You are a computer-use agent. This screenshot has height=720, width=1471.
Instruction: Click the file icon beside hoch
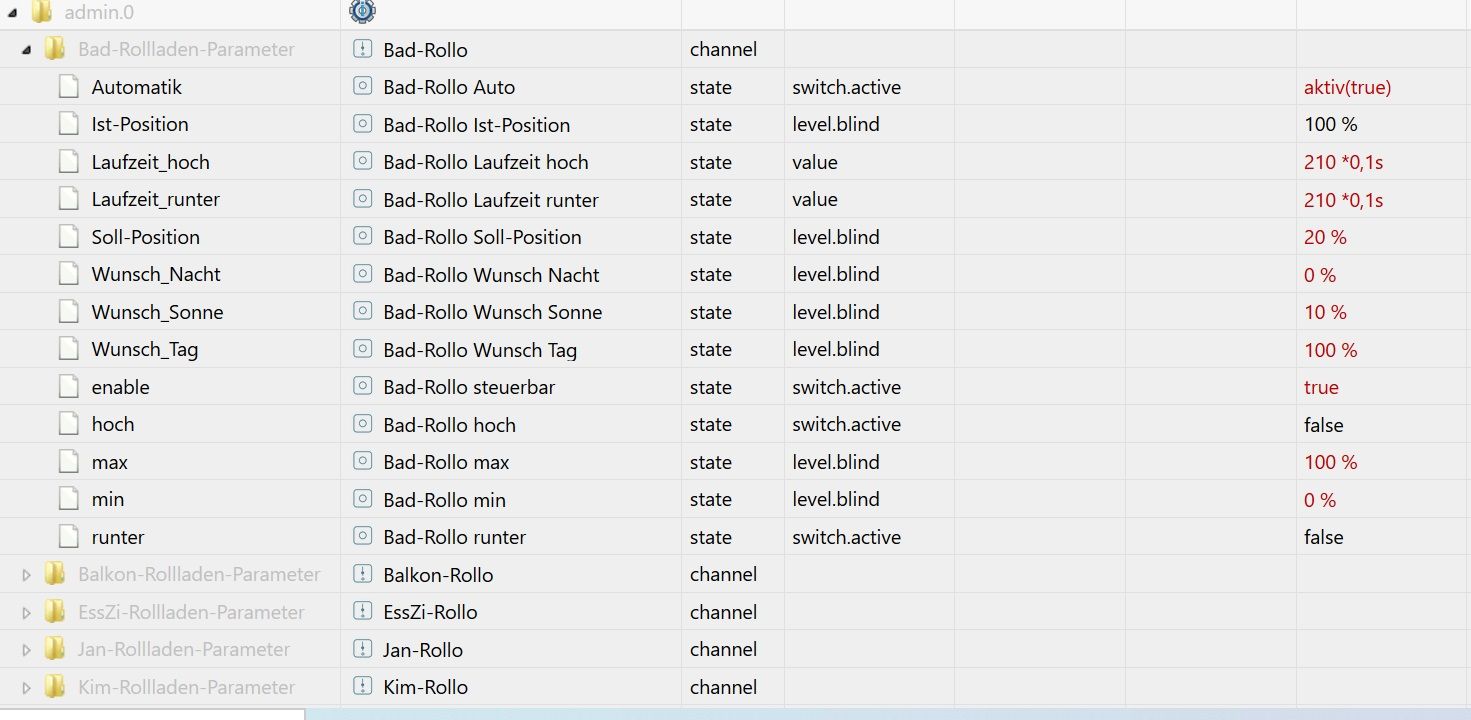[x=68, y=424]
